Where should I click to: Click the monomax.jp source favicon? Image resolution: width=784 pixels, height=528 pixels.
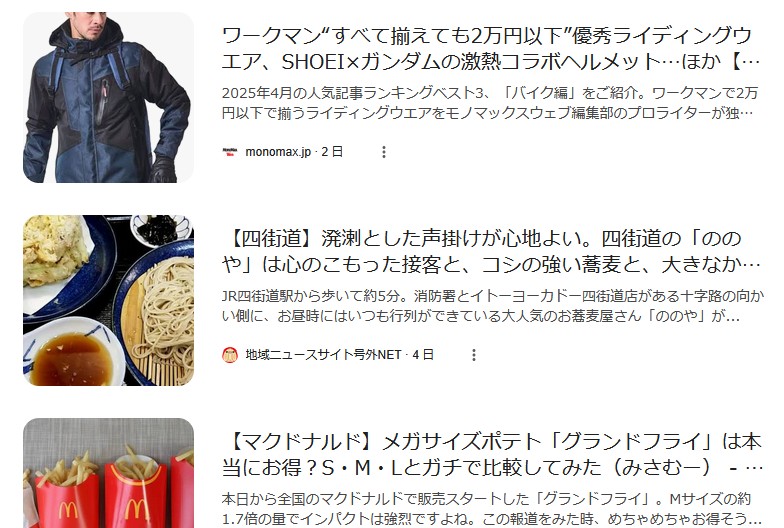230,152
